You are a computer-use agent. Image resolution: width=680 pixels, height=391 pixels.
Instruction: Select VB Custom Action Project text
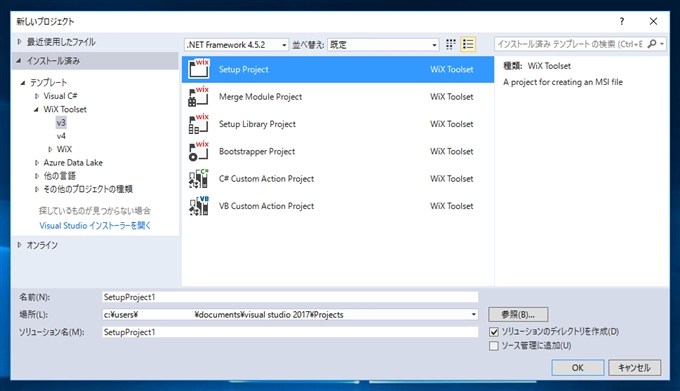click(266, 206)
